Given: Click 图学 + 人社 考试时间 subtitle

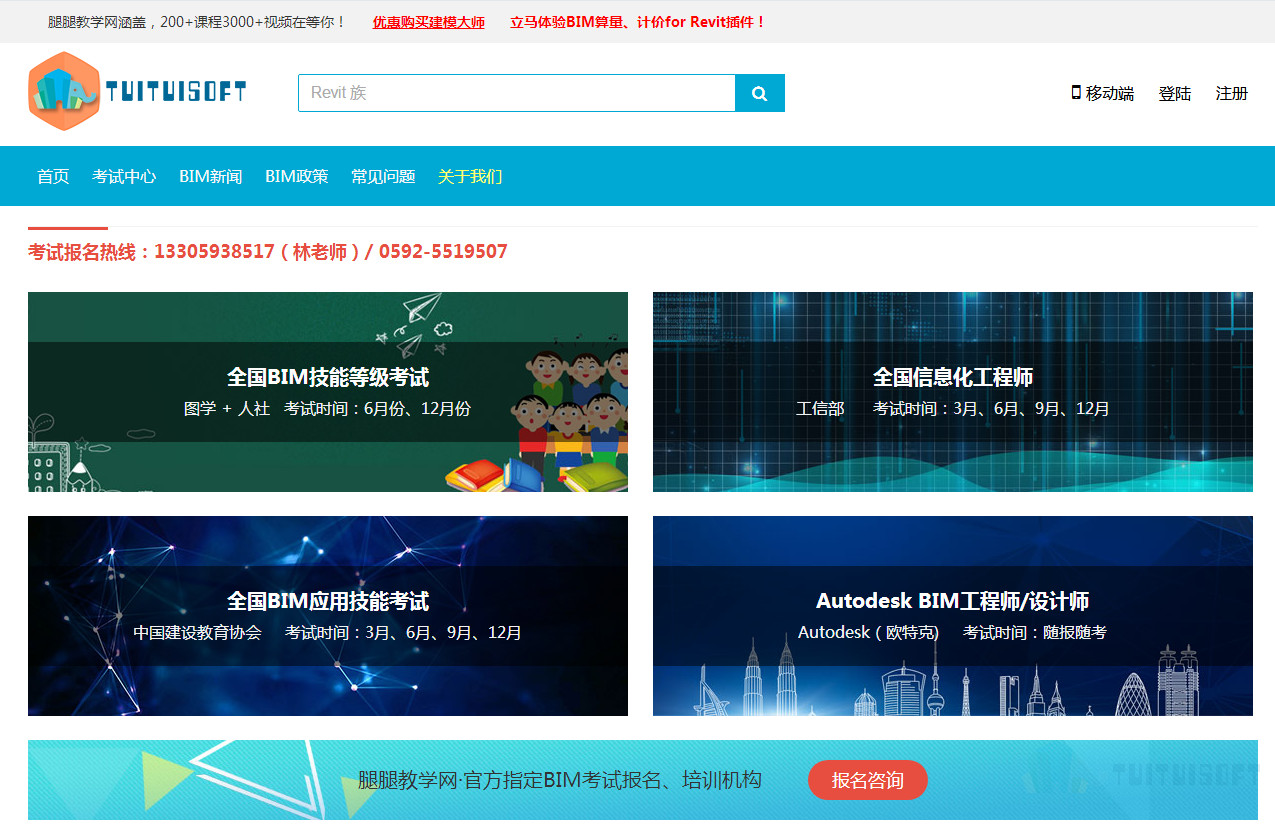Looking at the screenshot, I should pos(328,409).
